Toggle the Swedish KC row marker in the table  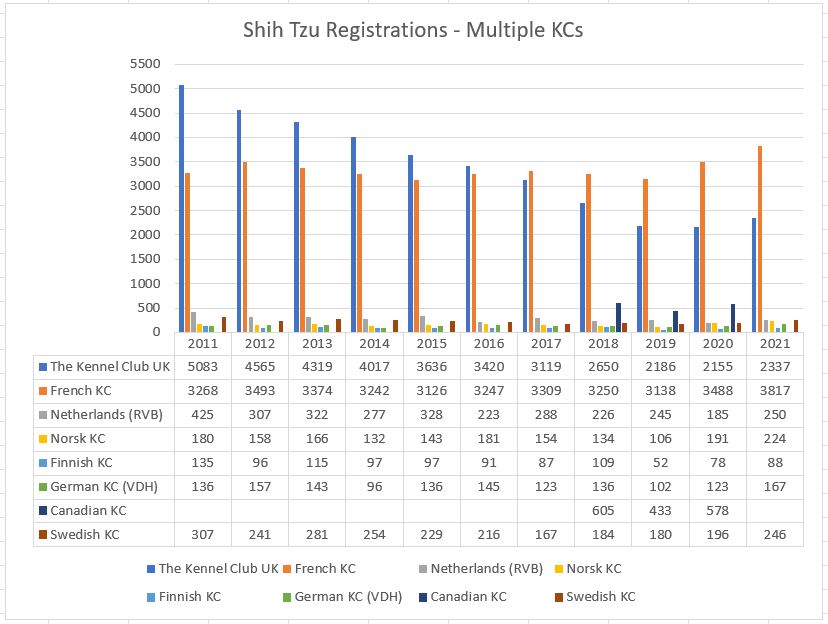click(x=42, y=534)
